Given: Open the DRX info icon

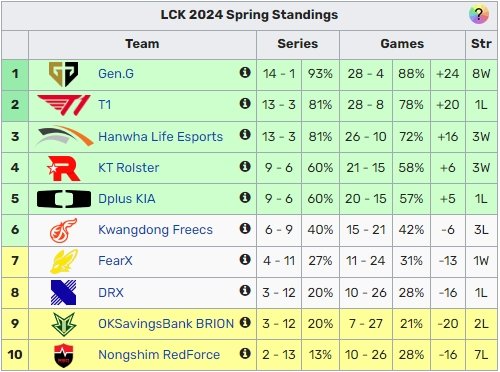Looking at the screenshot, I should 245,290.
